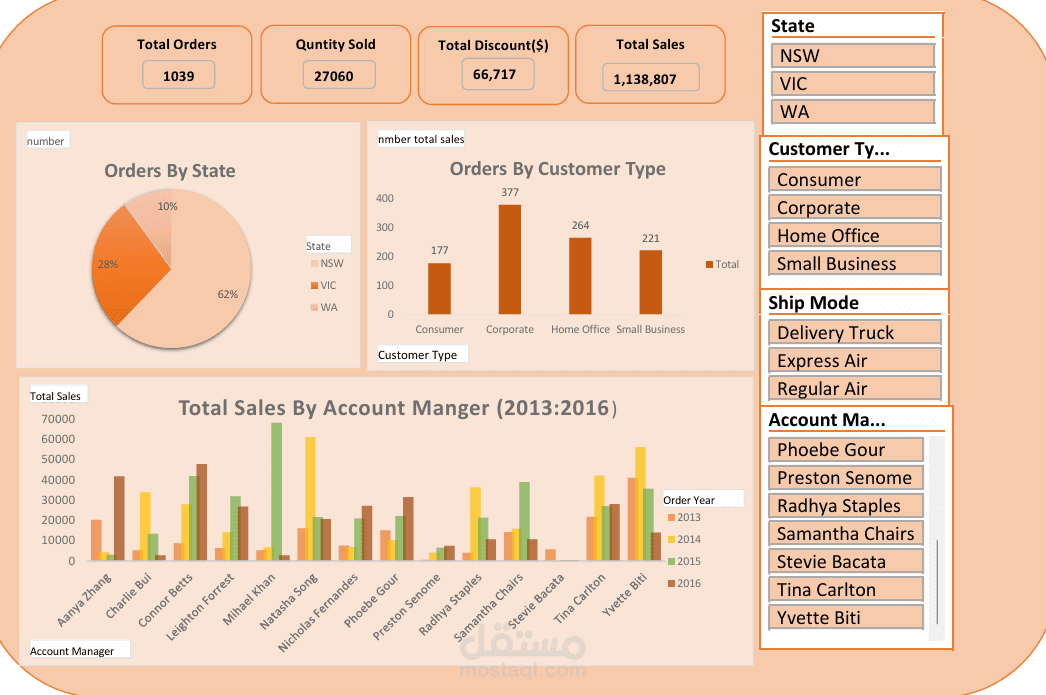Click the Consumer bar labeled 177

(439, 288)
